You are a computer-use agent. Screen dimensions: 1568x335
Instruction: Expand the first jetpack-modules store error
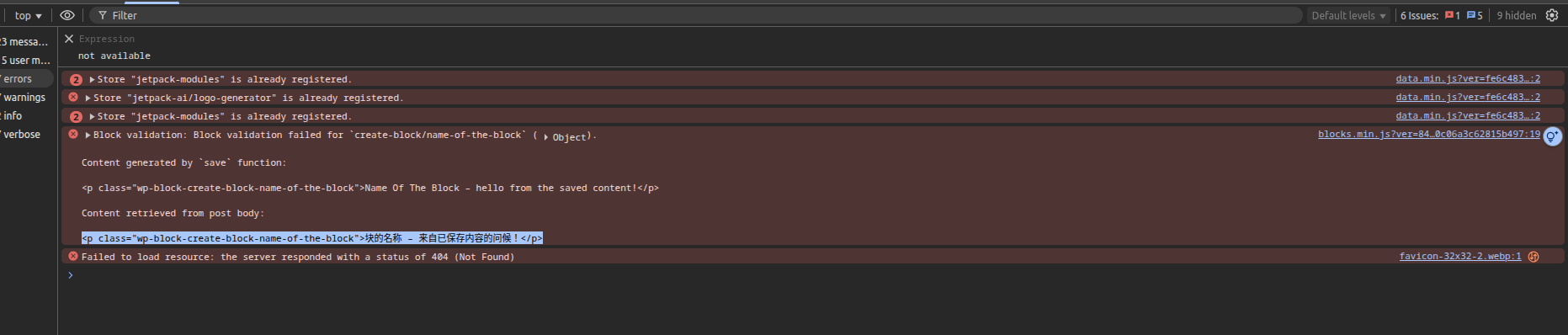tap(92, 79)
